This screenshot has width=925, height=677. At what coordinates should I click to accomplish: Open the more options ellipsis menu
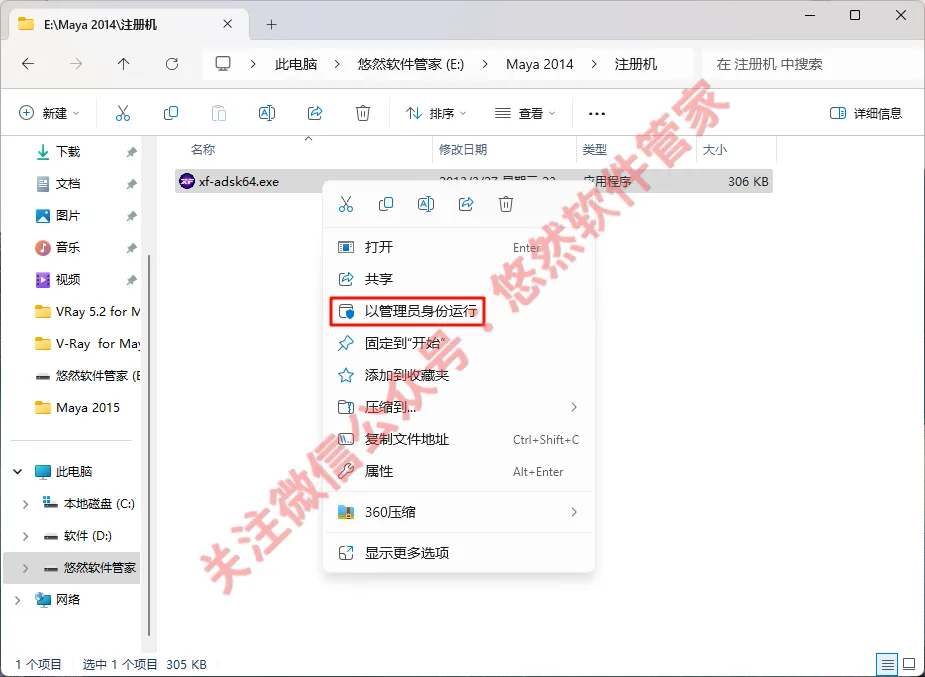click(x=597, y=113)
